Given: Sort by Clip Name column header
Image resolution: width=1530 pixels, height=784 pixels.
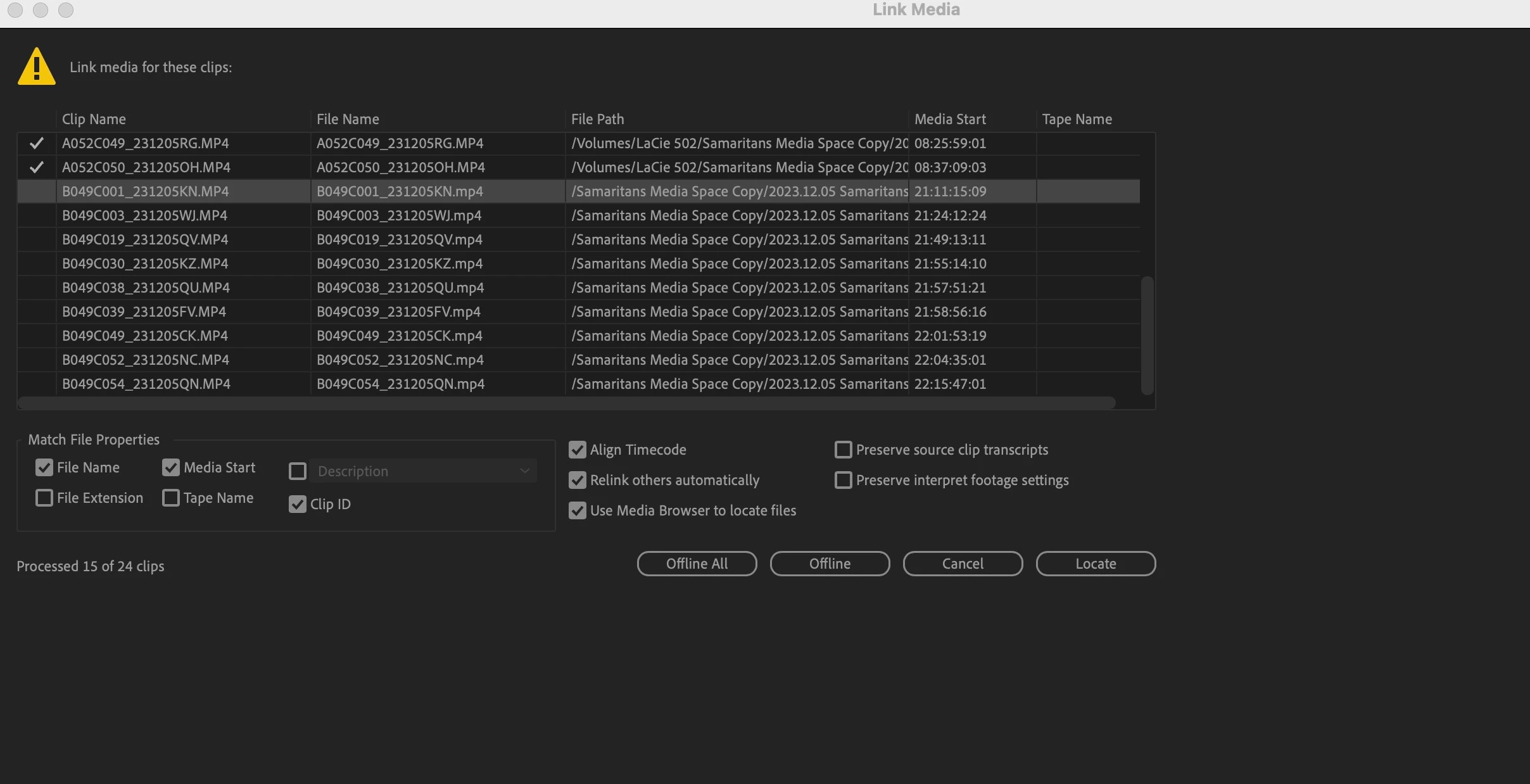Looking at the screenshot, I should (x=94, y=119).
